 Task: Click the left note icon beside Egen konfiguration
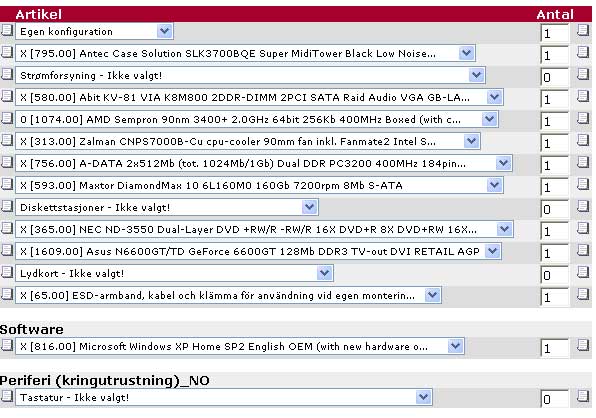tap(7, 30)
